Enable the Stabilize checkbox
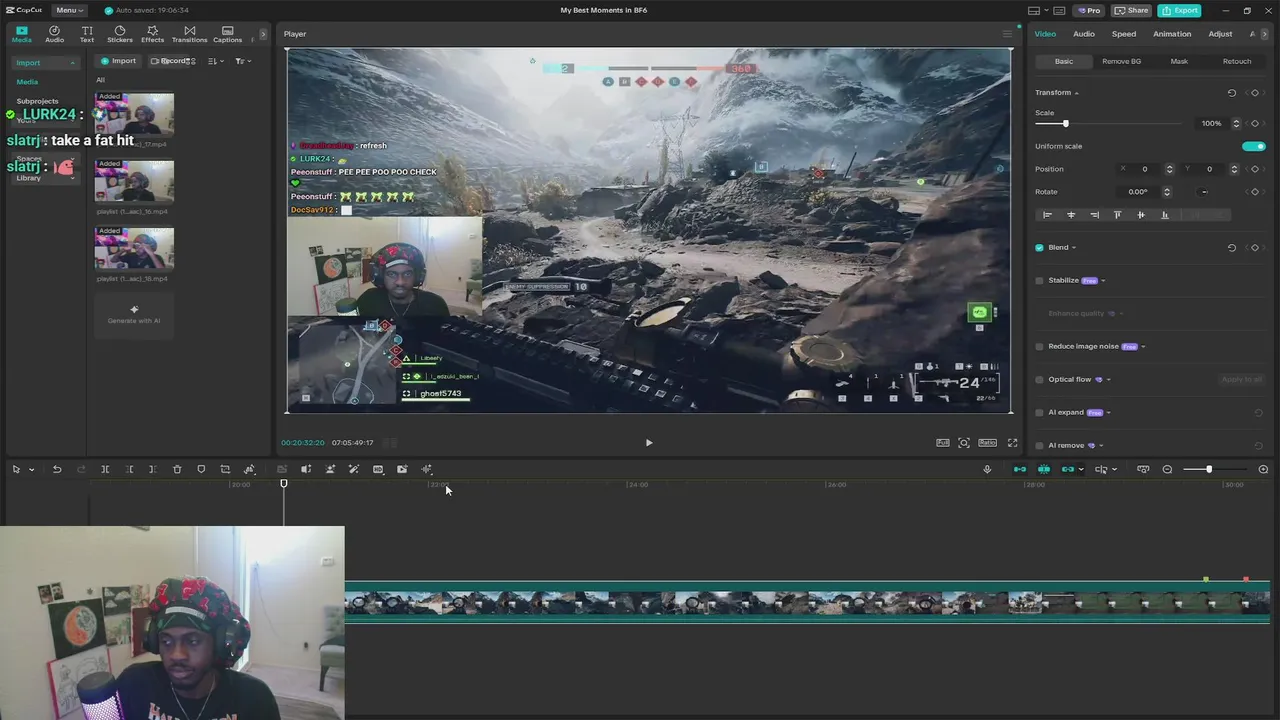The height and width of the screenshot is (720, 1280). [x=1039, y=281]
